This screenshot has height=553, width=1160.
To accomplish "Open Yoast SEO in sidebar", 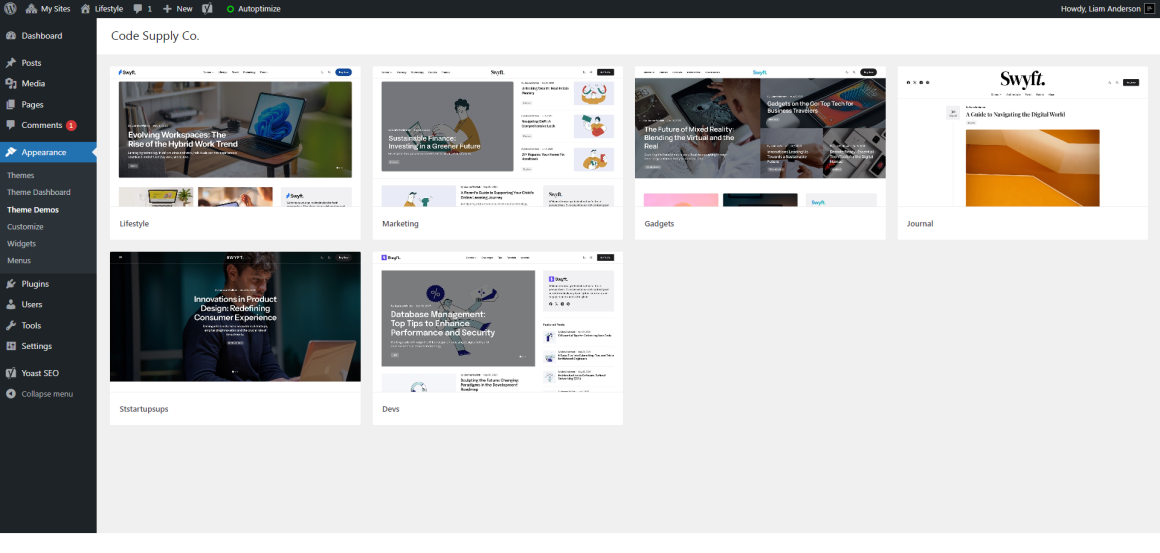I will pos(48,373).
